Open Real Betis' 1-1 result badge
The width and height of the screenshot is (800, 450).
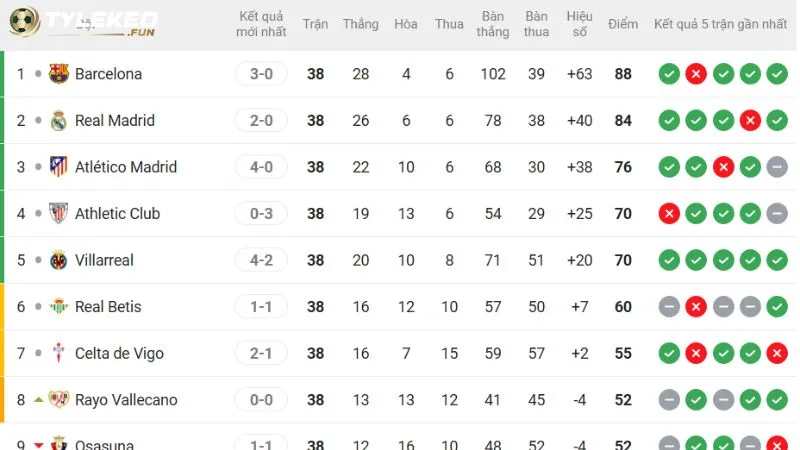pos(261,307)
